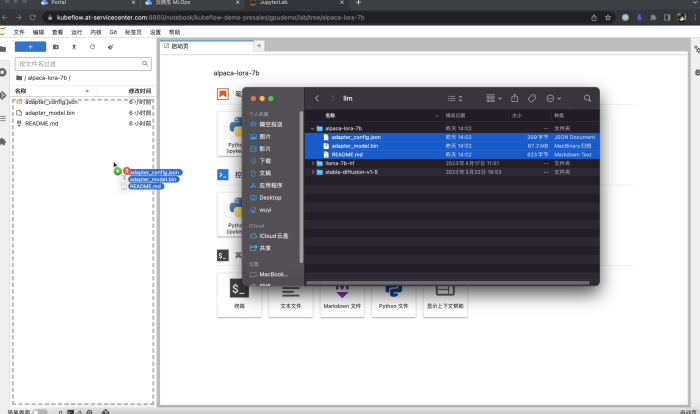Open Finder list view options dropdown
The image size is (700, 414).
pos(454,98)
